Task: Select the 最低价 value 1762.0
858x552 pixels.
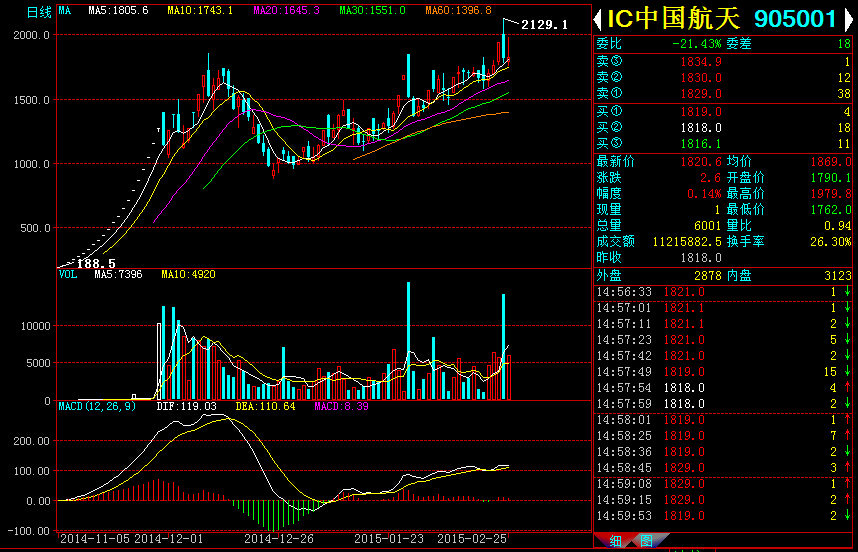Action: click(x=831, y=210)
